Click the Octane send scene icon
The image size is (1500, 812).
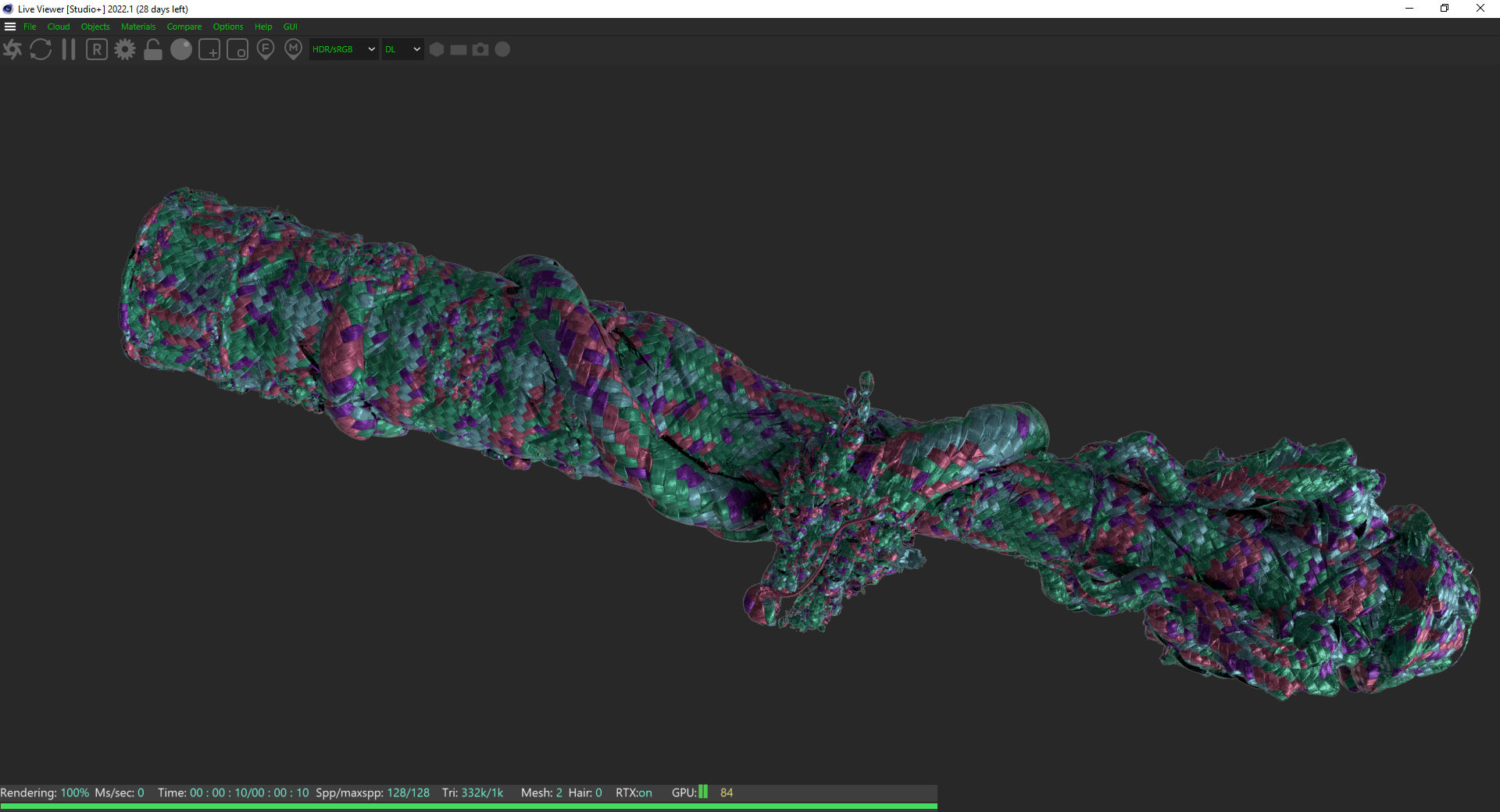12,50
